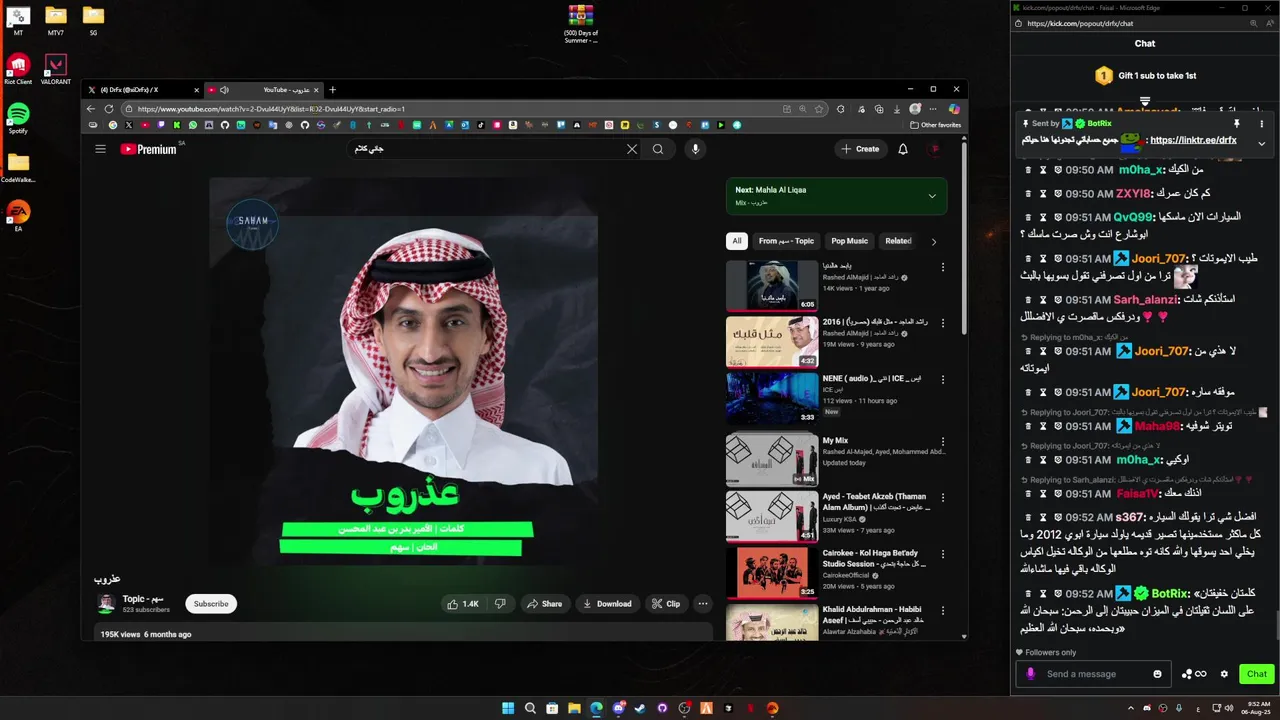Open the EA app desktop shortcut
Viewport: 1280px width, 720px height.
18,216
